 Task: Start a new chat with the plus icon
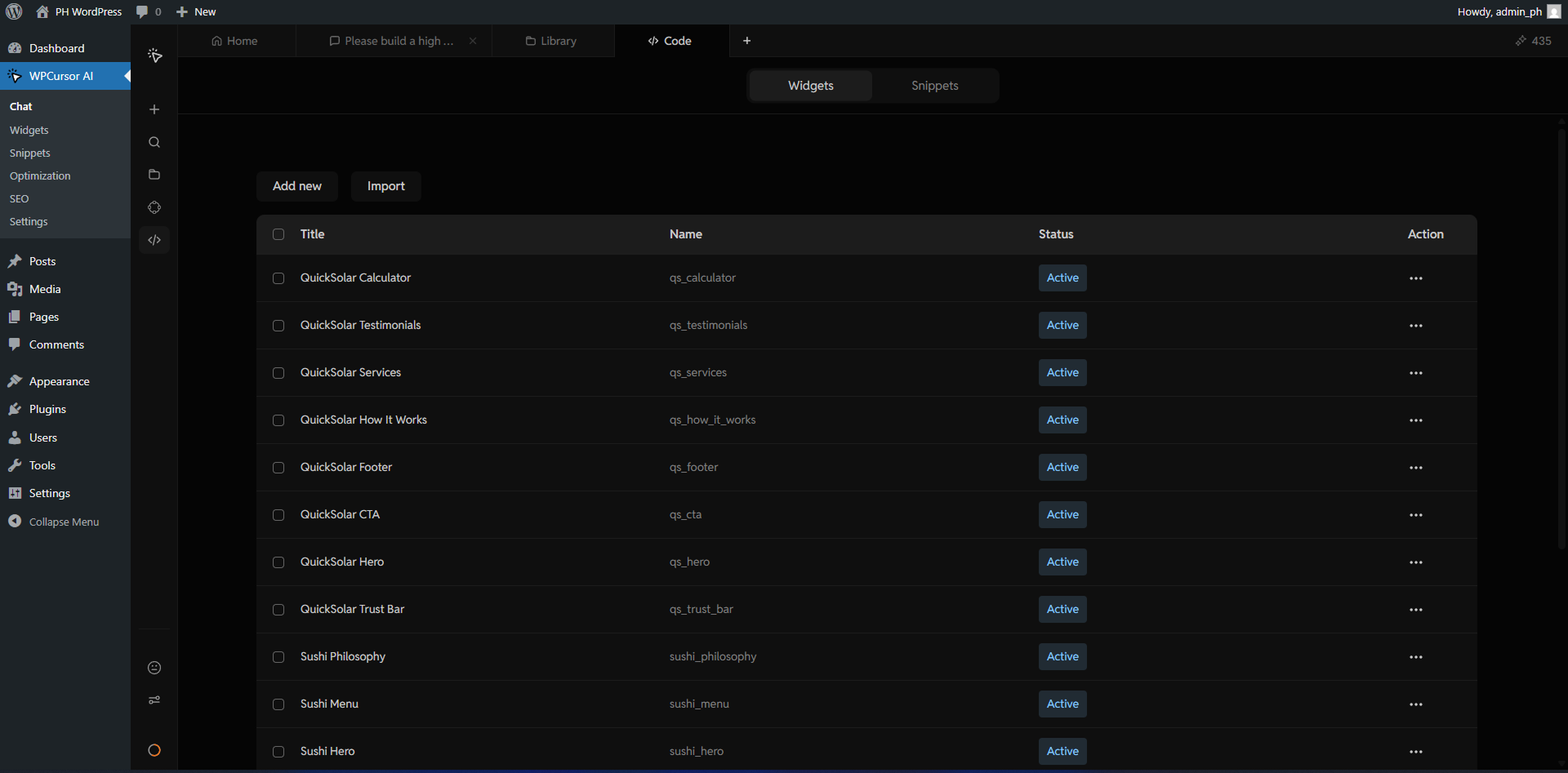(x=154, y=109)
